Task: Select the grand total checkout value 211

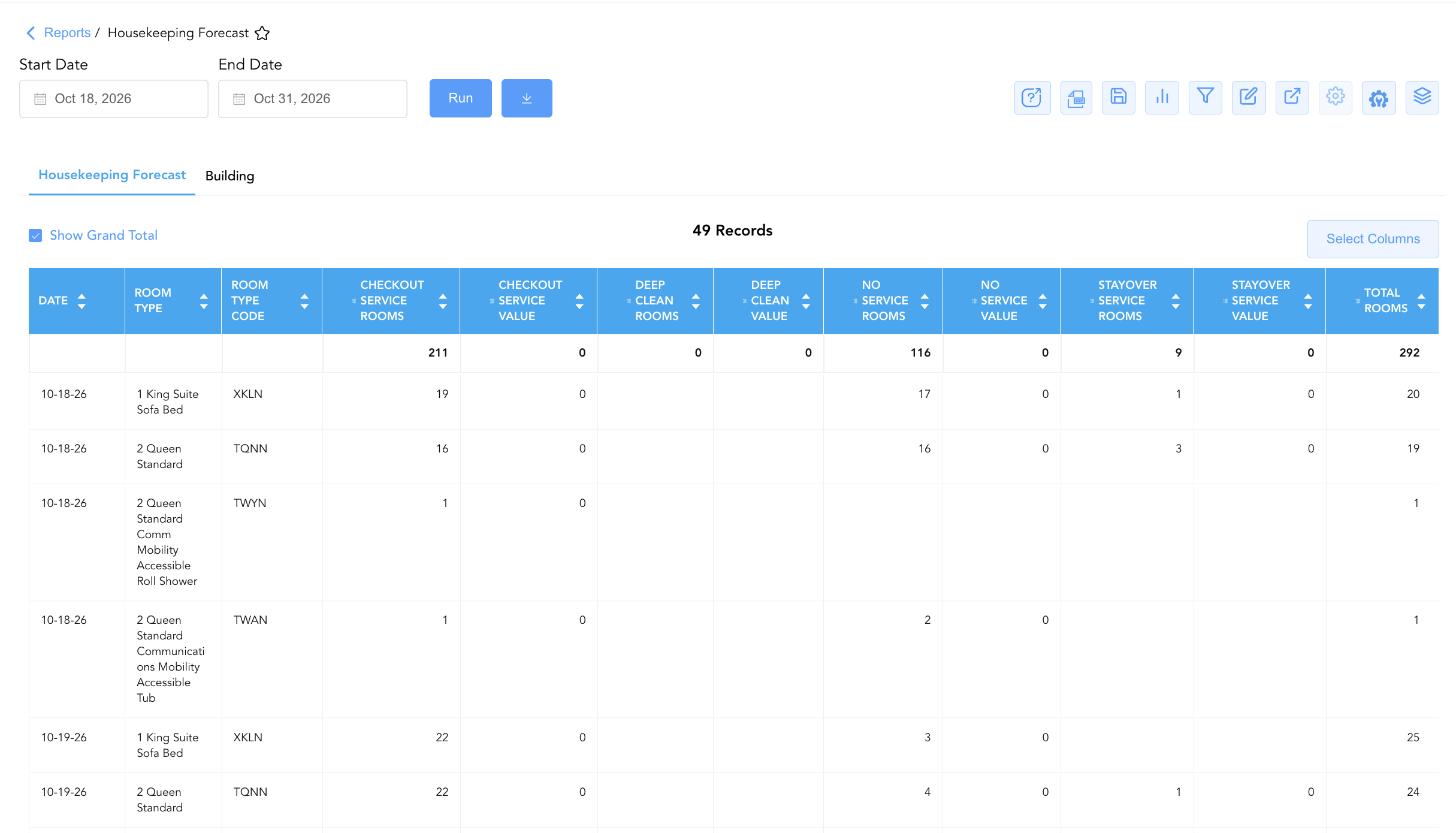Action: pyautogui.click(x=438, y=353)
